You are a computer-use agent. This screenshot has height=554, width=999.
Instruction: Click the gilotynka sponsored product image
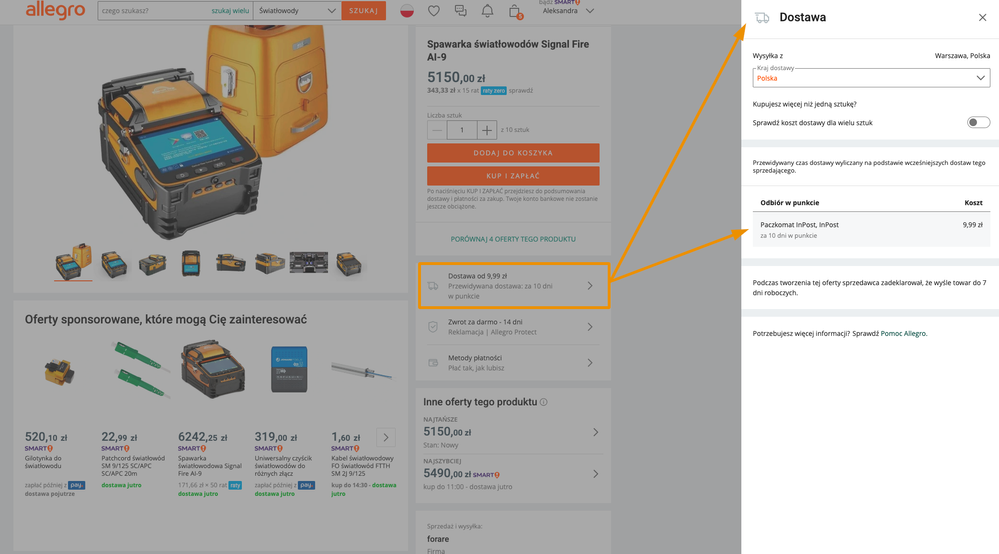coord(59,372)
